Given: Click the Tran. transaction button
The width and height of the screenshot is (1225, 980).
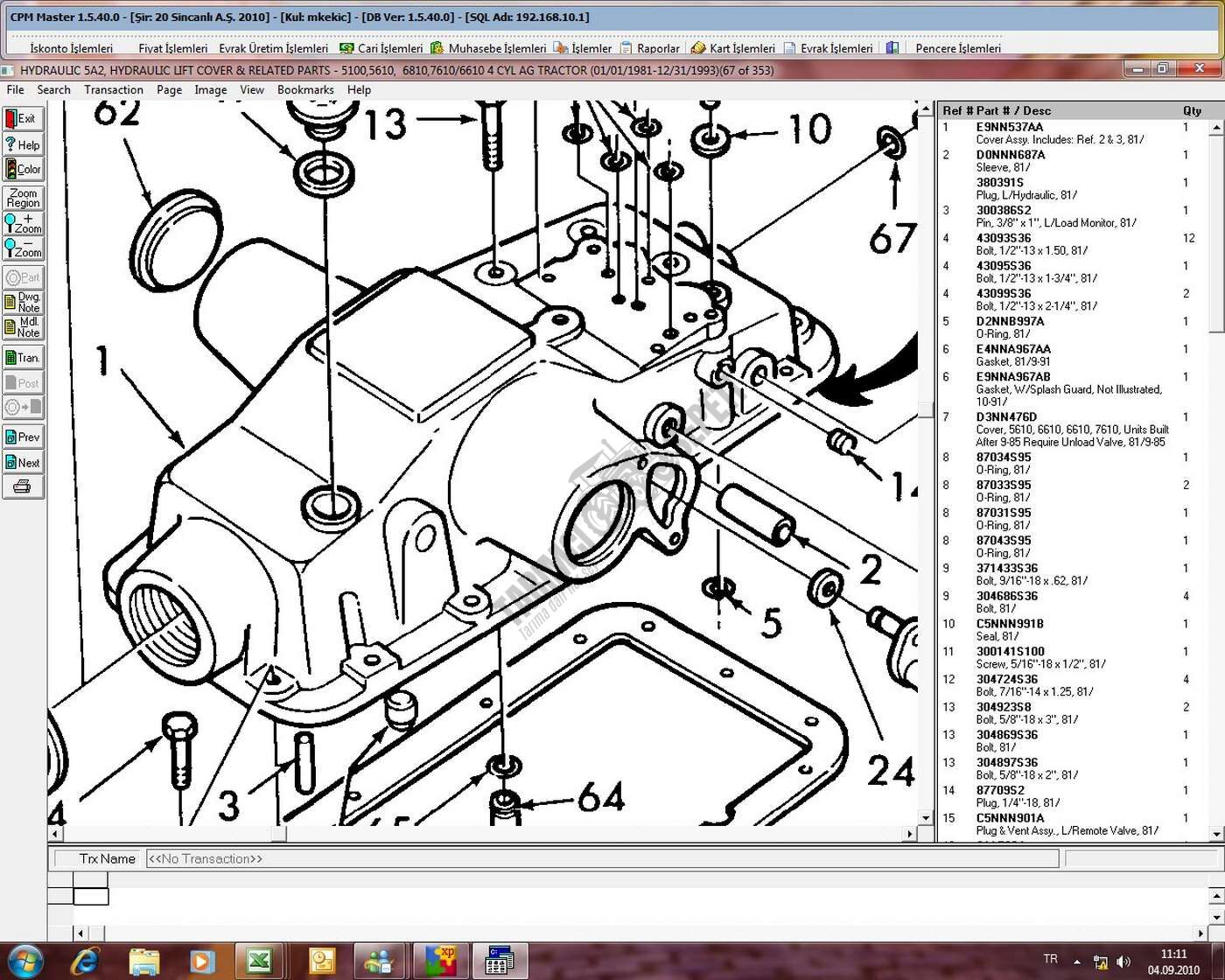Looking at the screenshot, I should (x=23, y=358).
